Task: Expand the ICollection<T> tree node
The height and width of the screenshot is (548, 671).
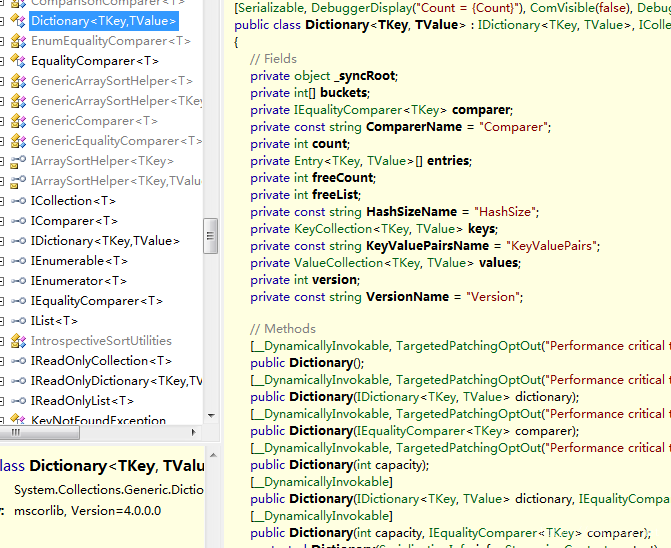Action: pyautogui.click(x=2, y=201)
